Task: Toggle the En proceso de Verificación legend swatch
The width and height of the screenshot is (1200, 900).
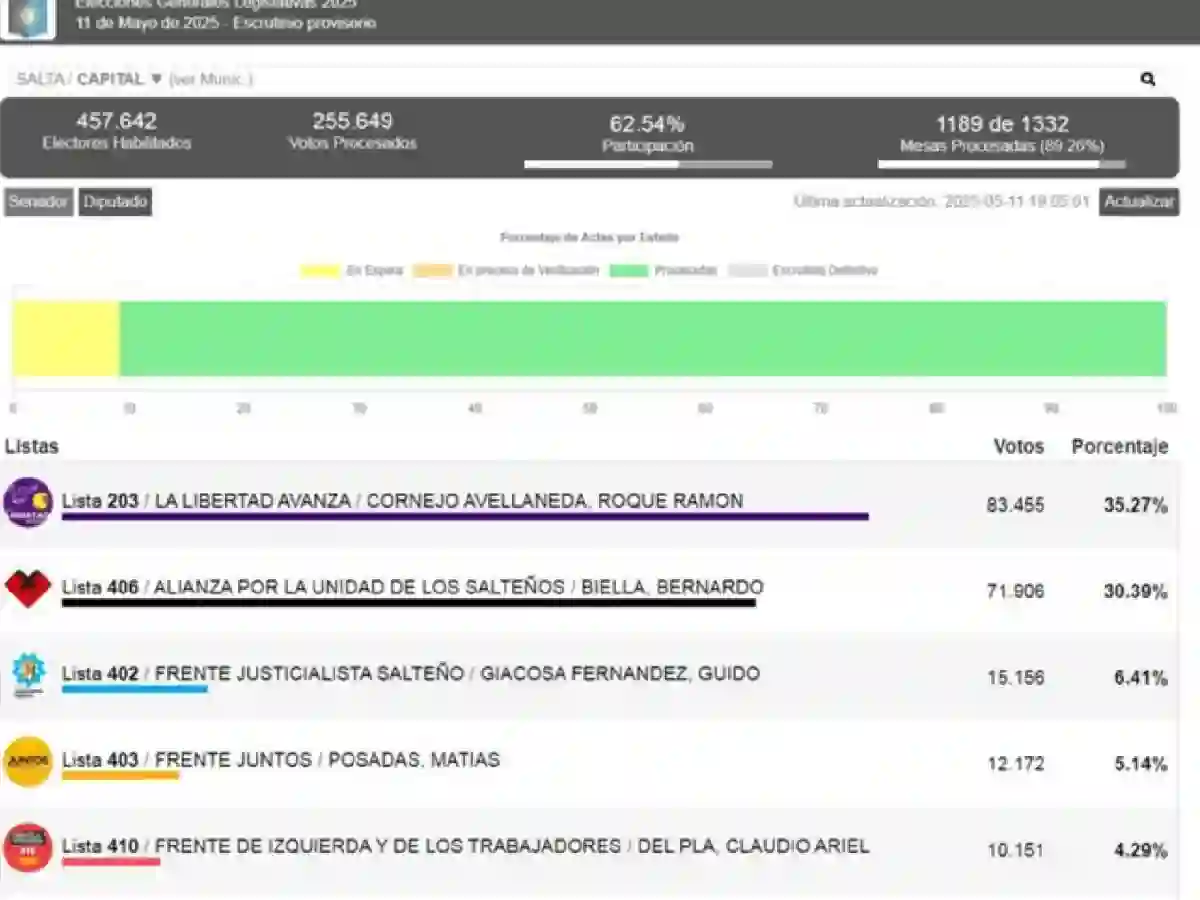Action: coord(432,270)
